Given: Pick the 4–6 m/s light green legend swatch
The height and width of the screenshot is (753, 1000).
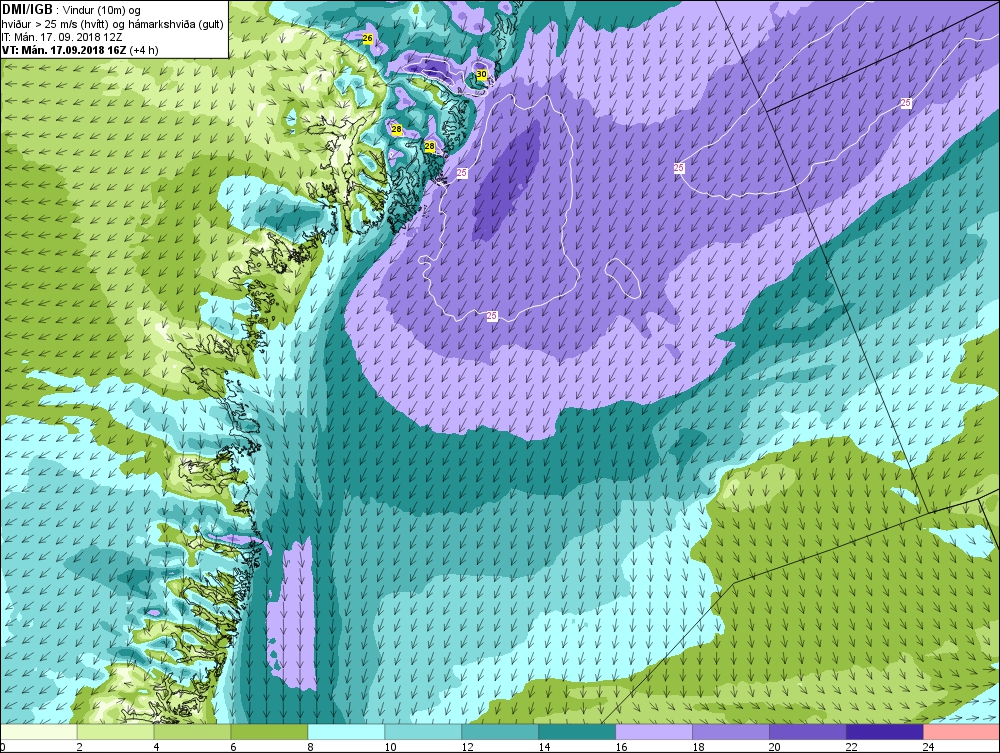Looking at the screenshot, I should 192,731.
